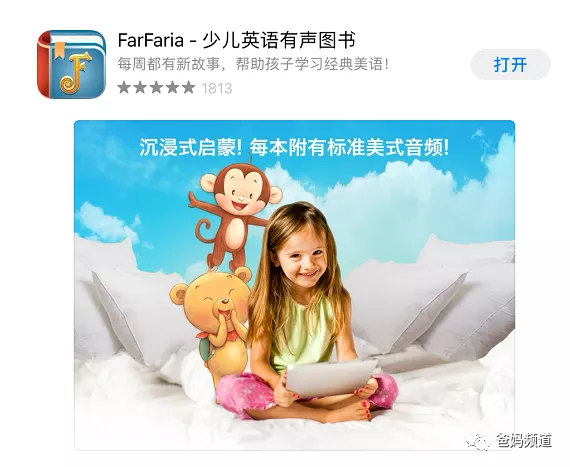The image size is (570, 467).
Task: Click the bear's green backpack
Action: [204, 349]
